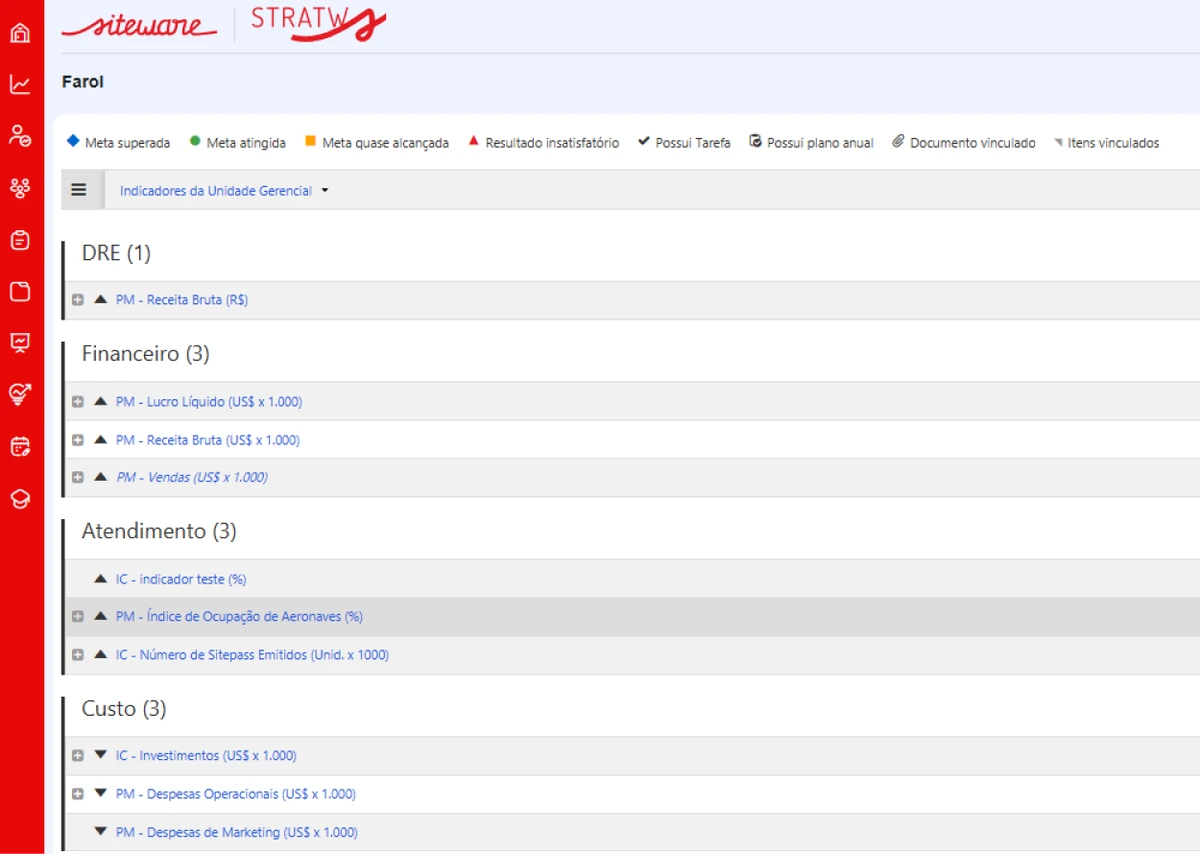Image resolution: width=1200 pixels, height=854 pixels.
Task: Open the PM - Despesas de Marketing link
Action: pos(237,832)
